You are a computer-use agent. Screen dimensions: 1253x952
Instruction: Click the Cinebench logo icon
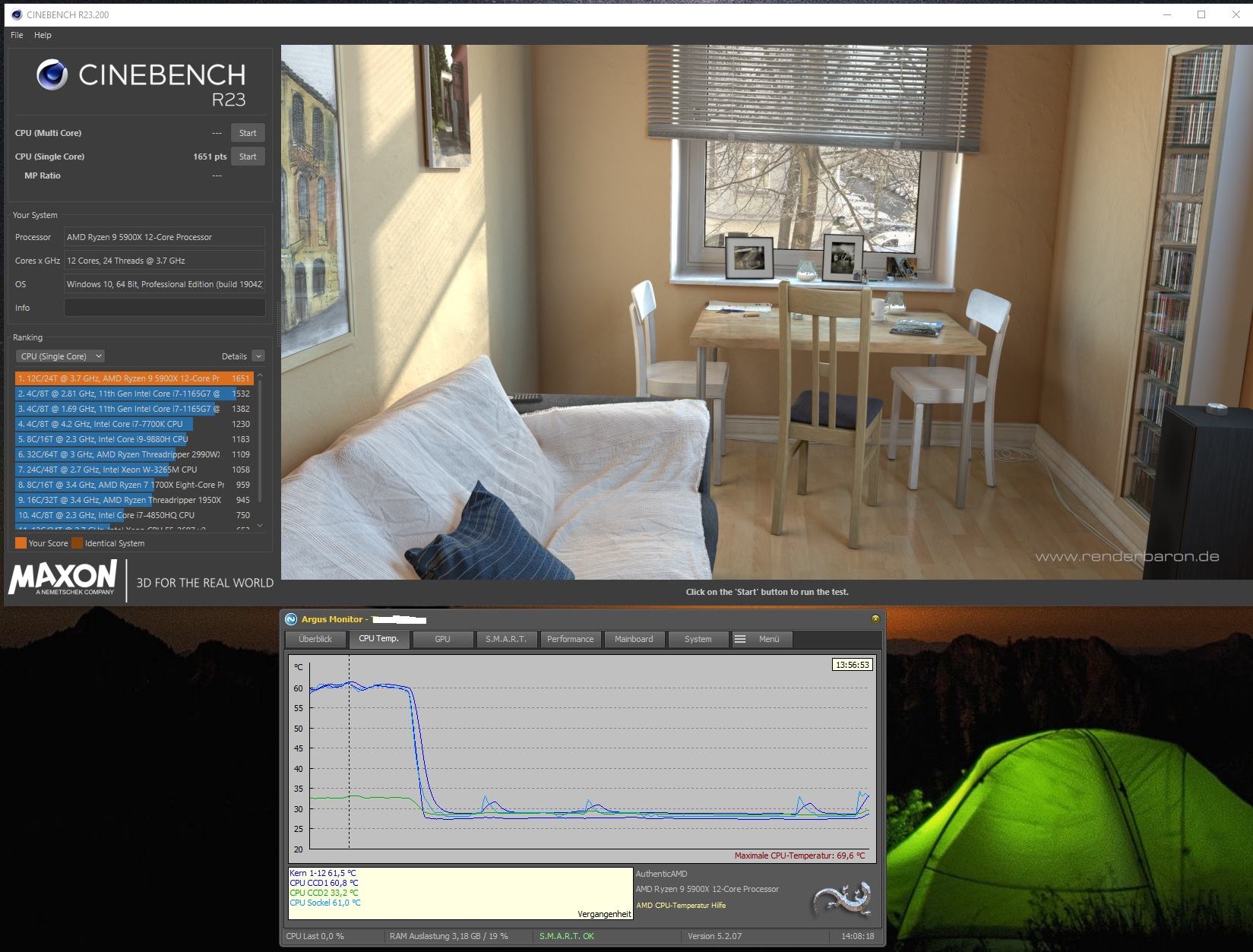(x=52, y=74)
